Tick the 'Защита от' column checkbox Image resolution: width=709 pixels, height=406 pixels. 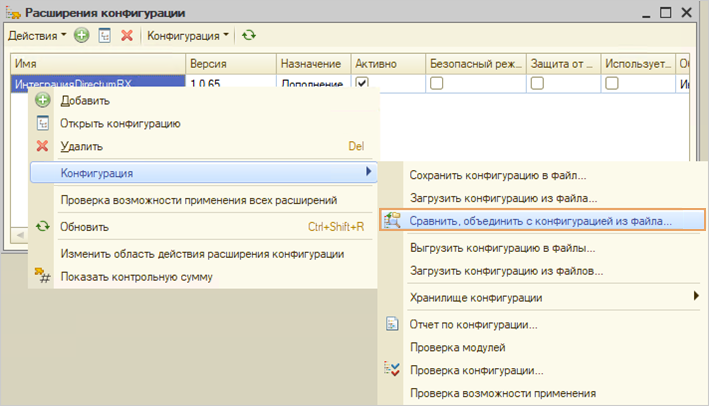click(x=537, y=84)
